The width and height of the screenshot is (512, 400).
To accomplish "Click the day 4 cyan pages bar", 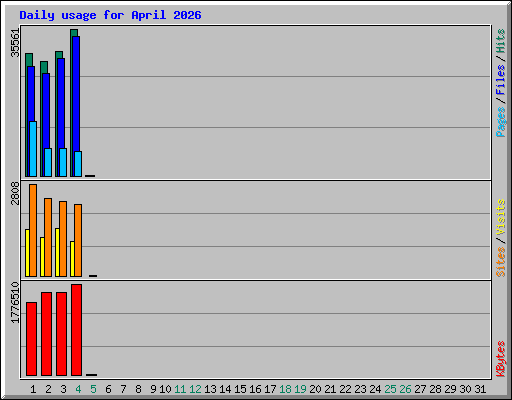I will point(78,164).
